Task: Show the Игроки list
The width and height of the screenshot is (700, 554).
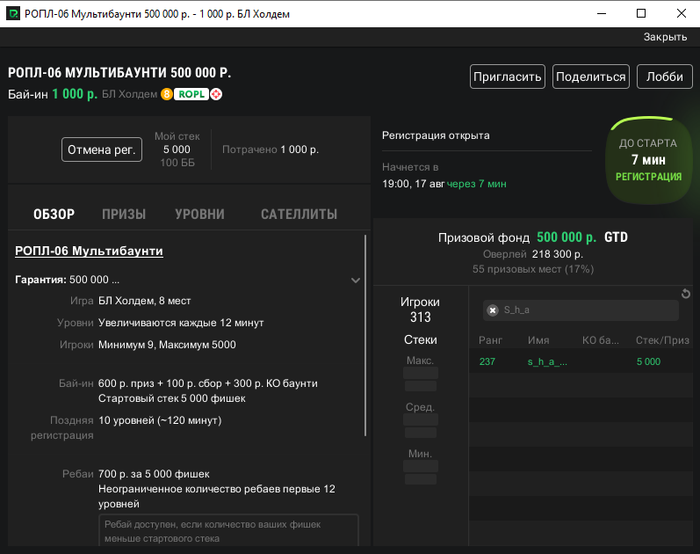Action: pyautogui.click(x=420, y=309)
